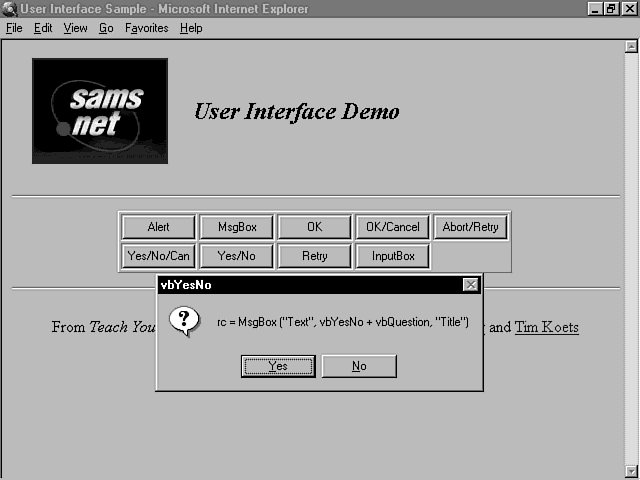Viewport: 640px width, 480px height.
Task: Click the question mark icon in the dialog
Action: point(182,321)
